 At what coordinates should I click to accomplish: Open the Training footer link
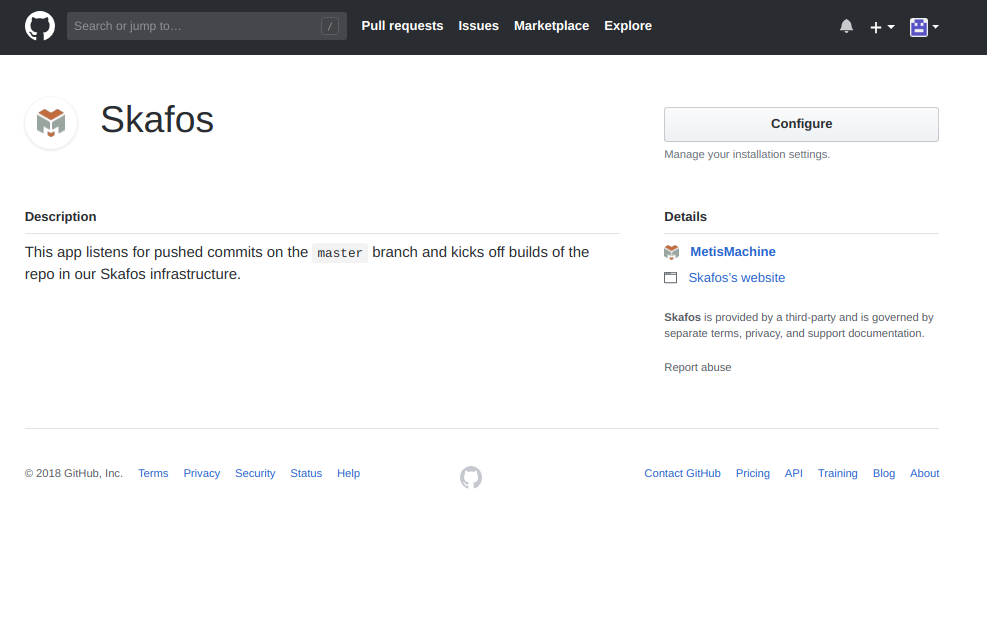(837, 473)
